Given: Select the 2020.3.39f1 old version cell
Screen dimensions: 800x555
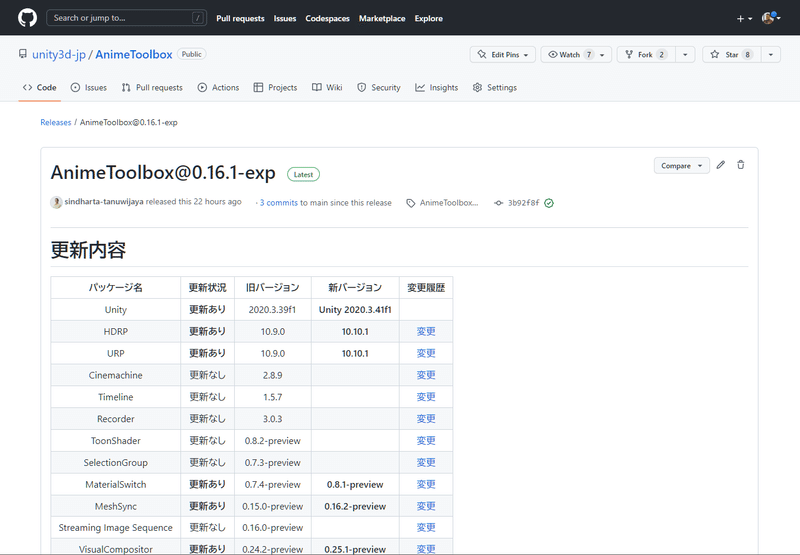Looking at the screenshot, I should 272,310.
